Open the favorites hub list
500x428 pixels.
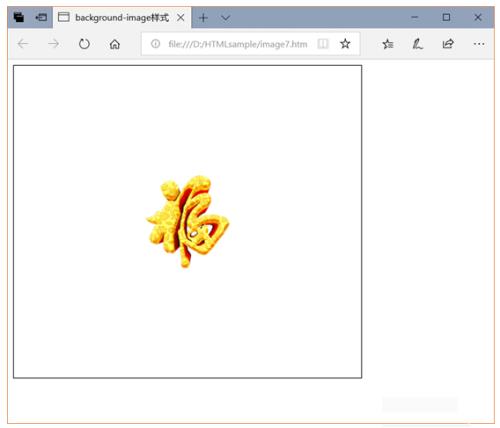point(388,44)
